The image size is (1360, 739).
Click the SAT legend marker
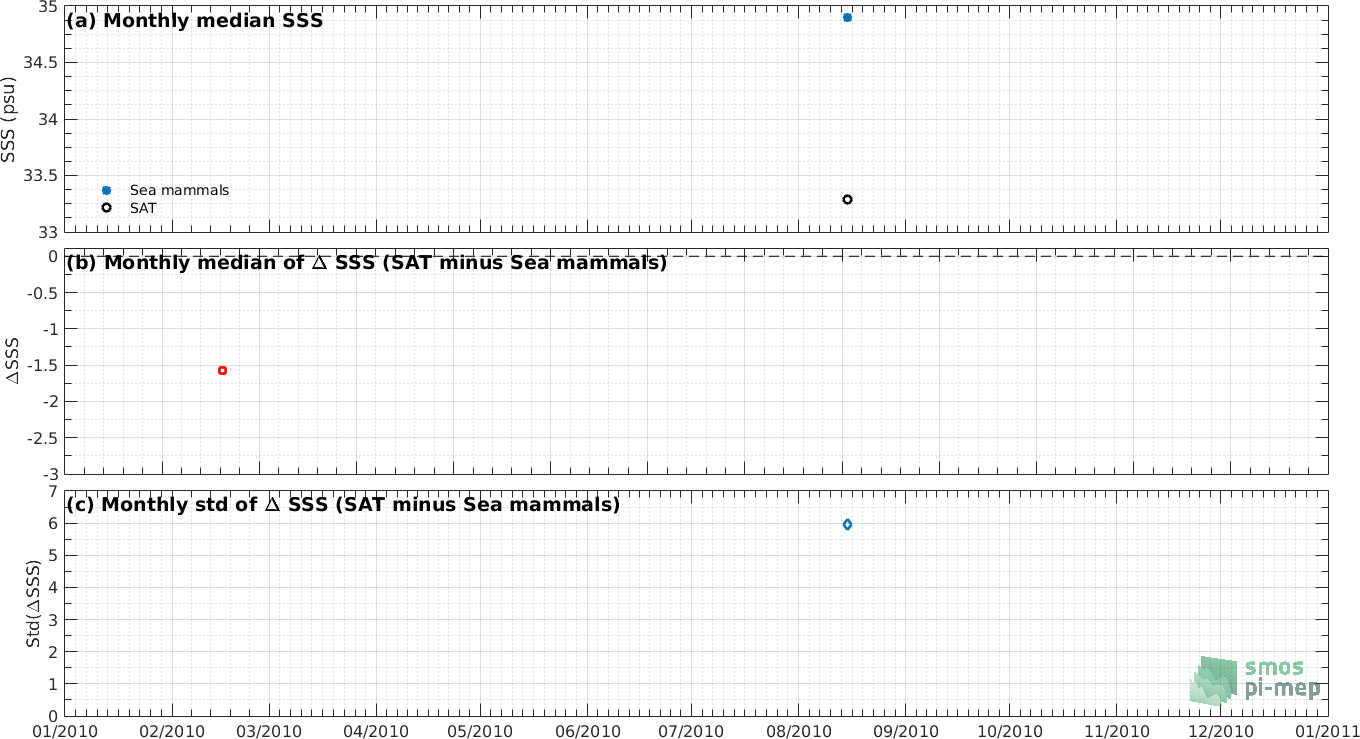(106, 208)
